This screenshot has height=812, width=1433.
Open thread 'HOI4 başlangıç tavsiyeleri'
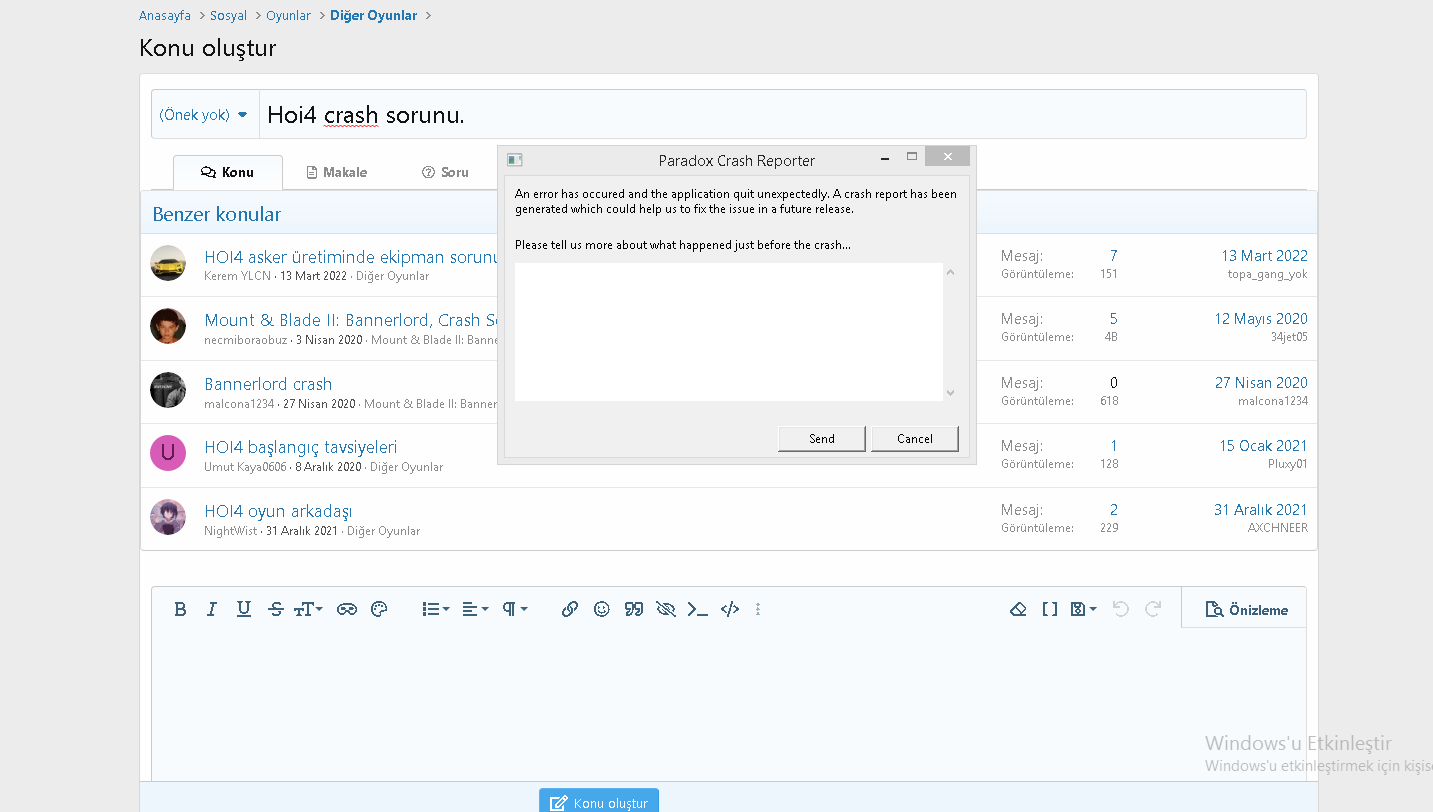pyautogui.click(x=301, y=447)
